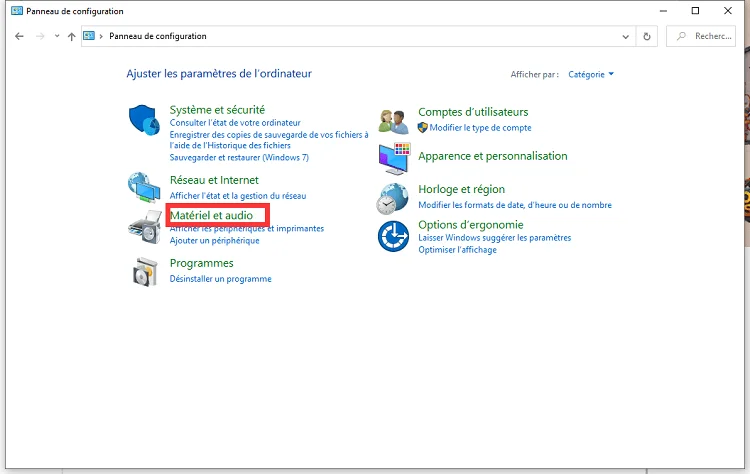750x474 pixels.
Task: Click Afficher l'état et la gestion du réseau
Action: point(238,196)
